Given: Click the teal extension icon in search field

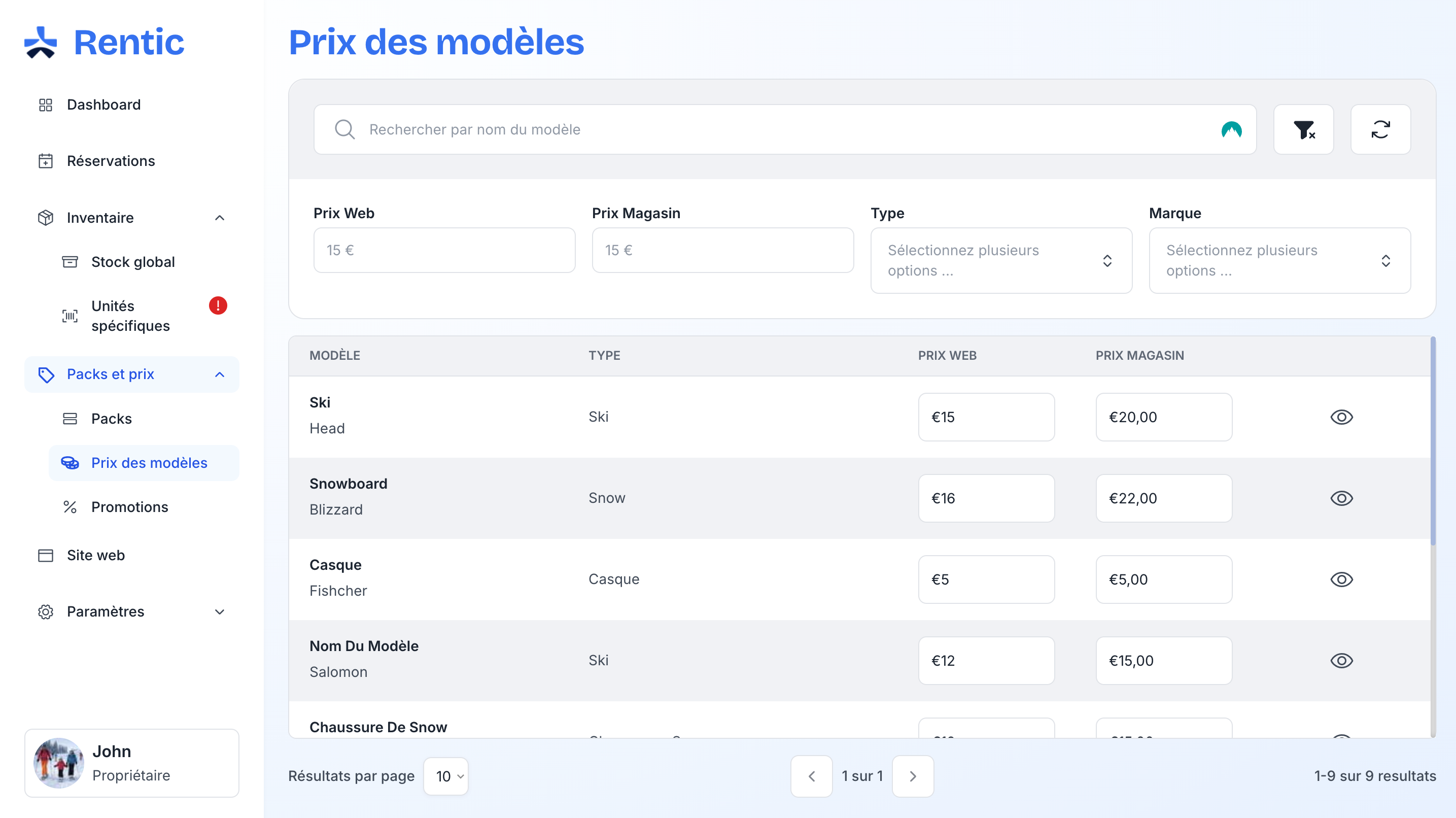Looking at the screenshot, I should [x=1231, y=130].
